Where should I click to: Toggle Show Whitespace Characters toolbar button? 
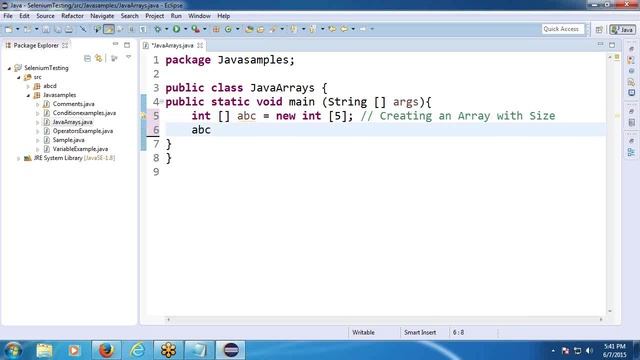click(143, 29)
